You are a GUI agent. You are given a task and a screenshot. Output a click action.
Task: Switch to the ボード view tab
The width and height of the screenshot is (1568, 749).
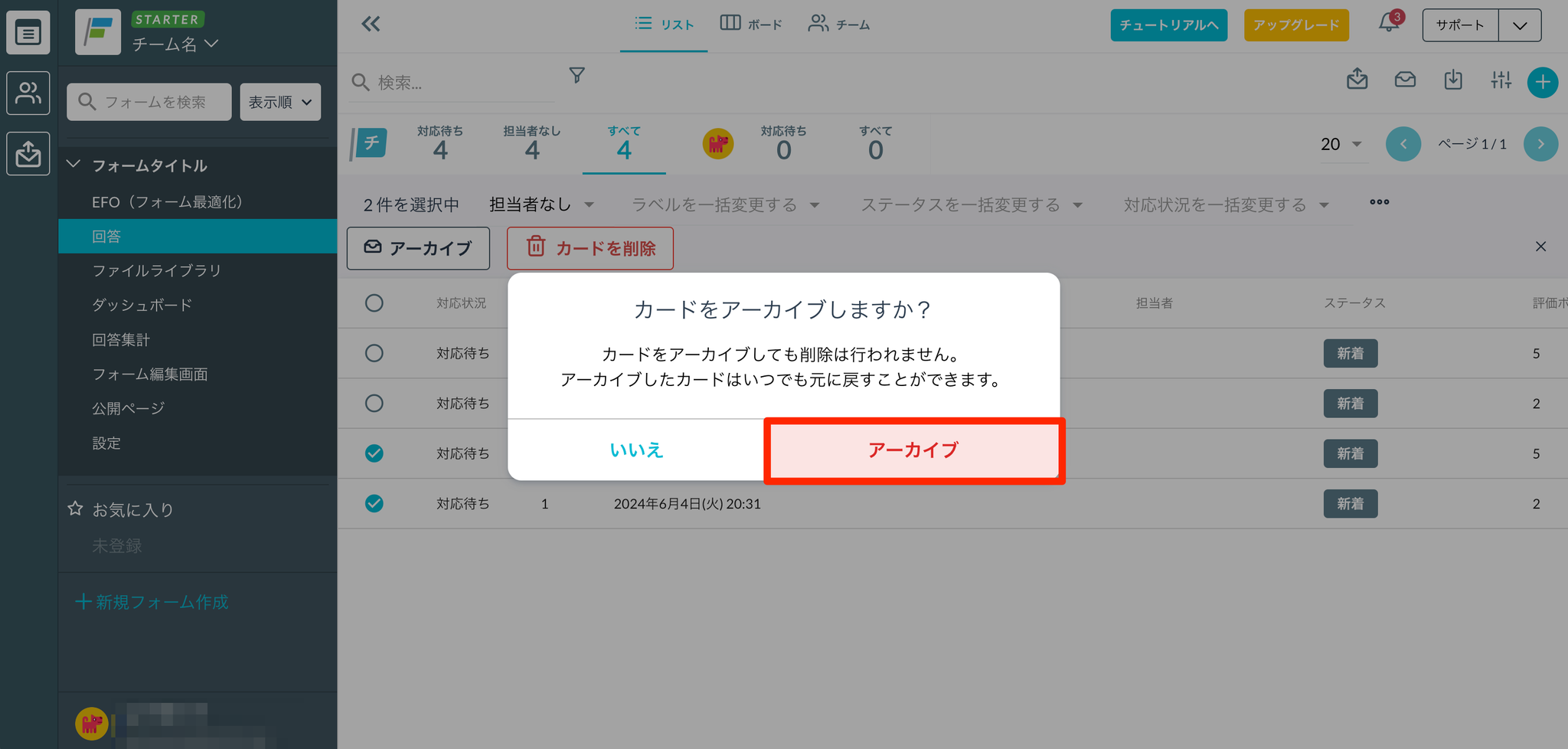(751, 25)
